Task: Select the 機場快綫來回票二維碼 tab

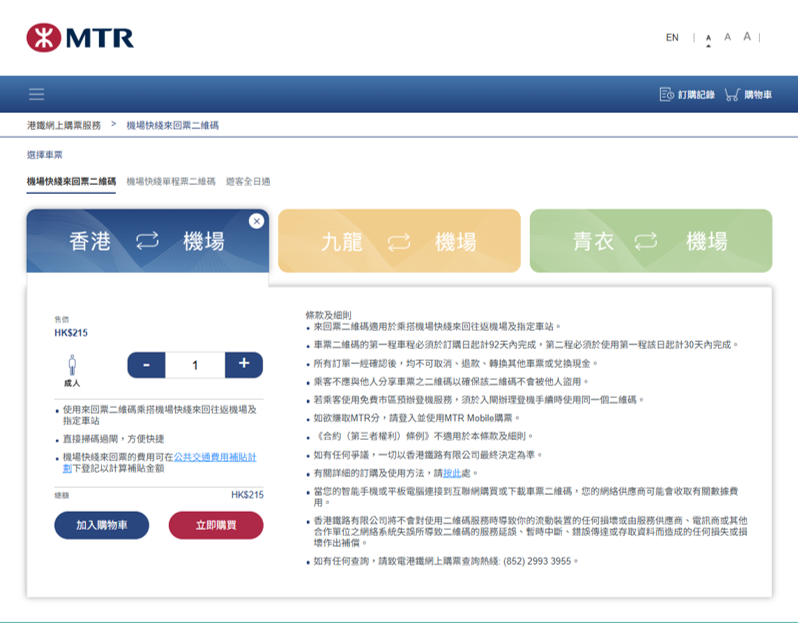Action: coord(71,182)
